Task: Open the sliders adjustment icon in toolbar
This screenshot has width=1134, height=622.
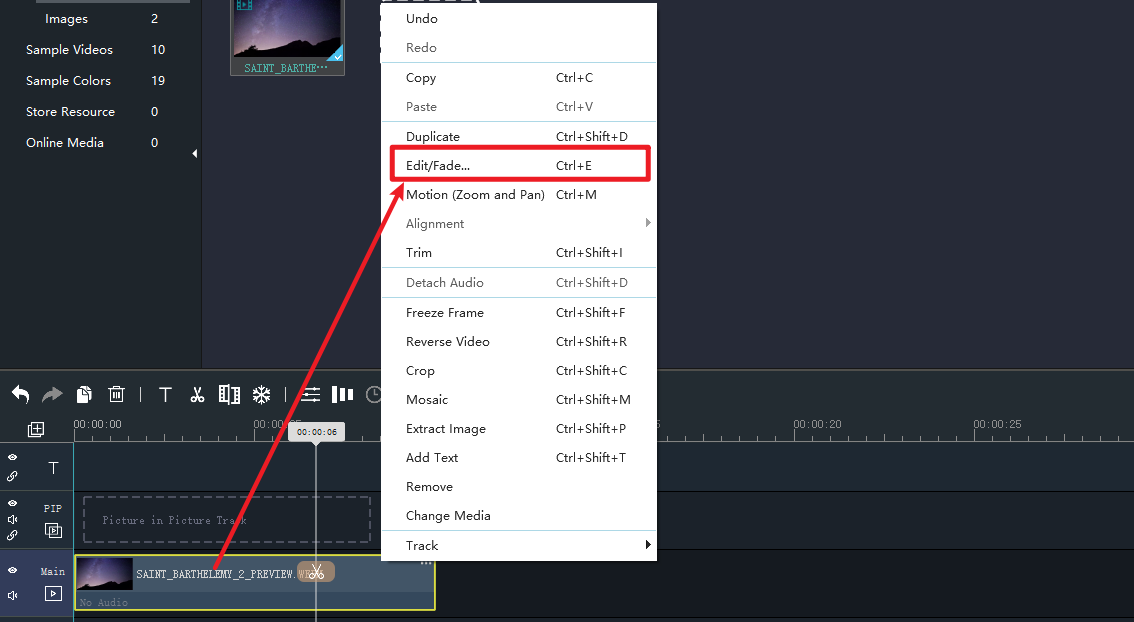Action: tap(311, 394)
